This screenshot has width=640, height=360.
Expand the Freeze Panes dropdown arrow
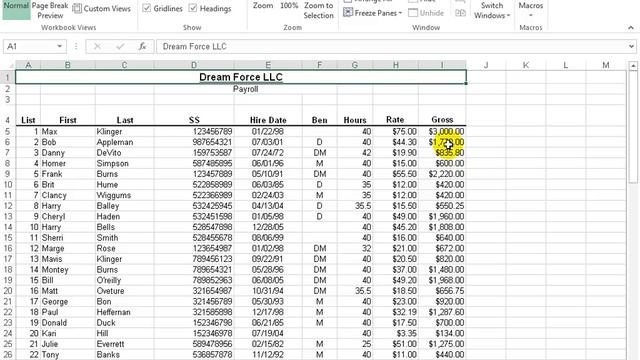tap(400, 13)
